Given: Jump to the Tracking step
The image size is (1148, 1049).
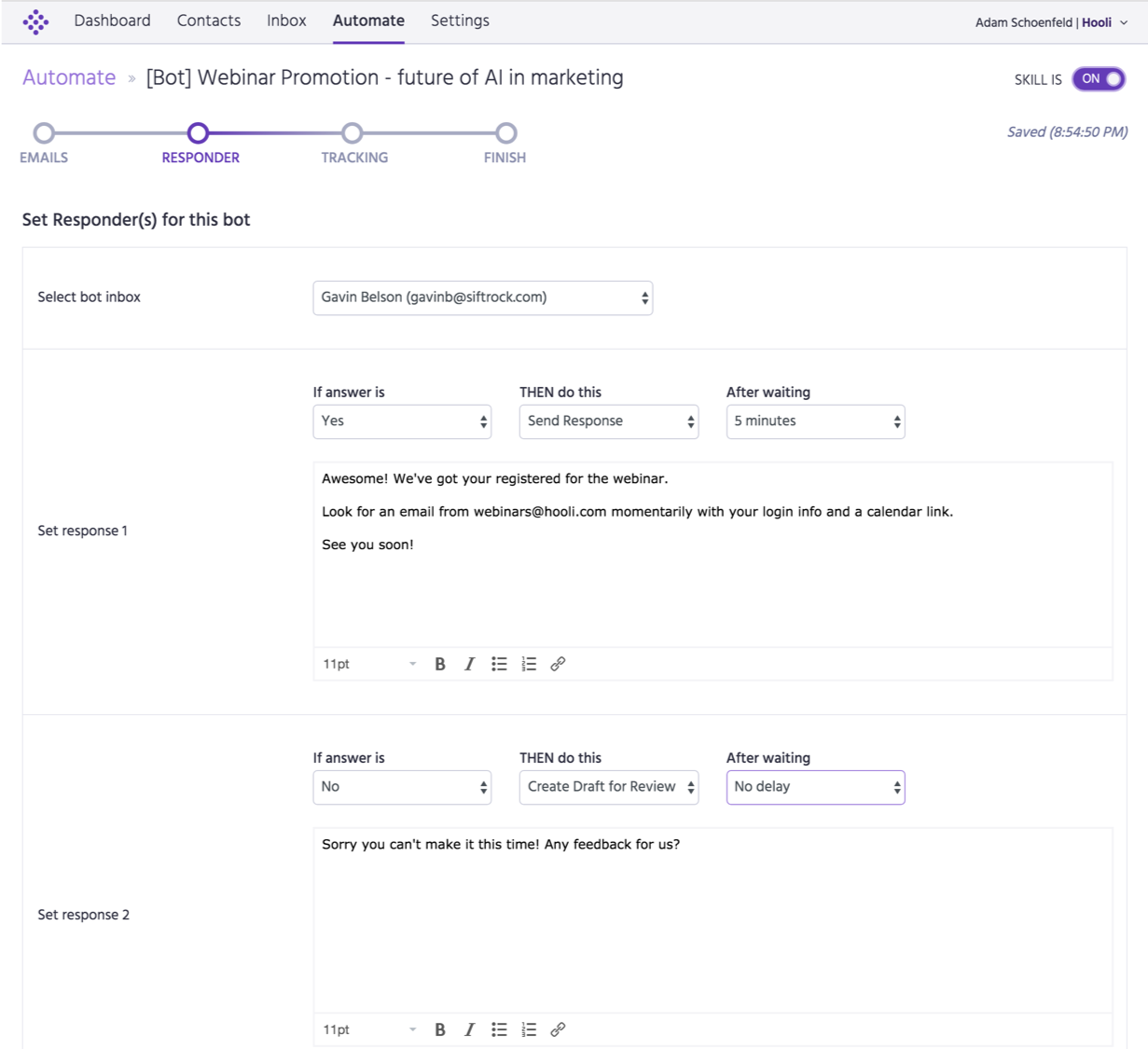Looking at the screenshot, I should point(353,134).
